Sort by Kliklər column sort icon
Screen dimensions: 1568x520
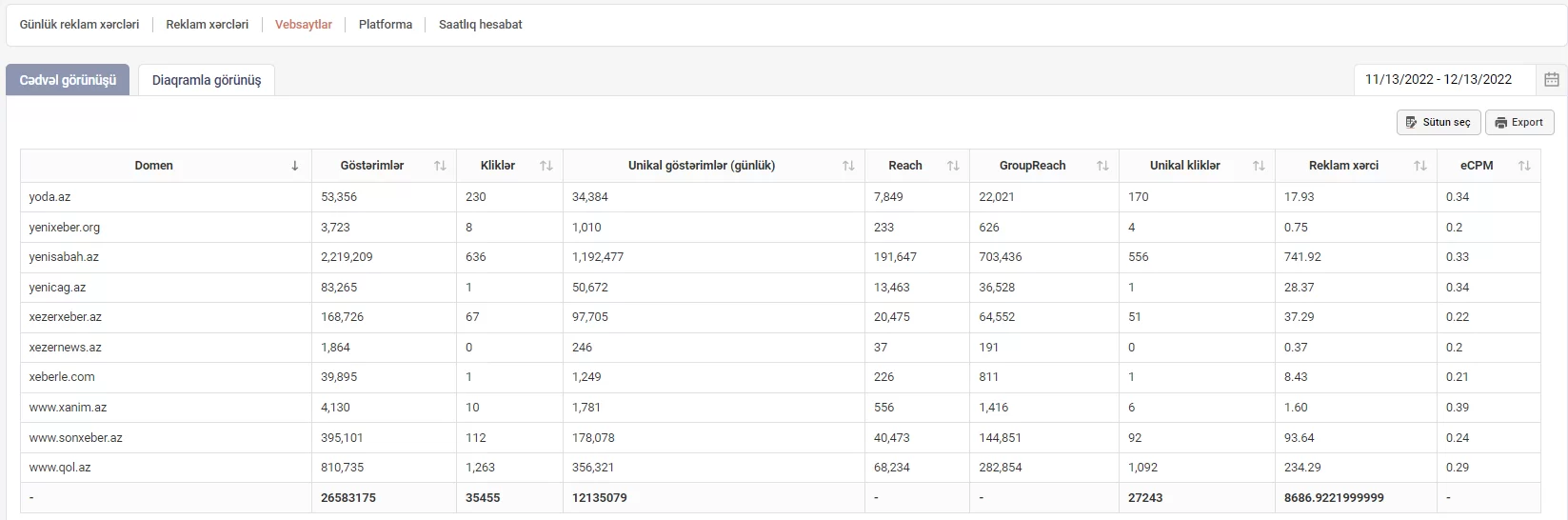point(546,166)
